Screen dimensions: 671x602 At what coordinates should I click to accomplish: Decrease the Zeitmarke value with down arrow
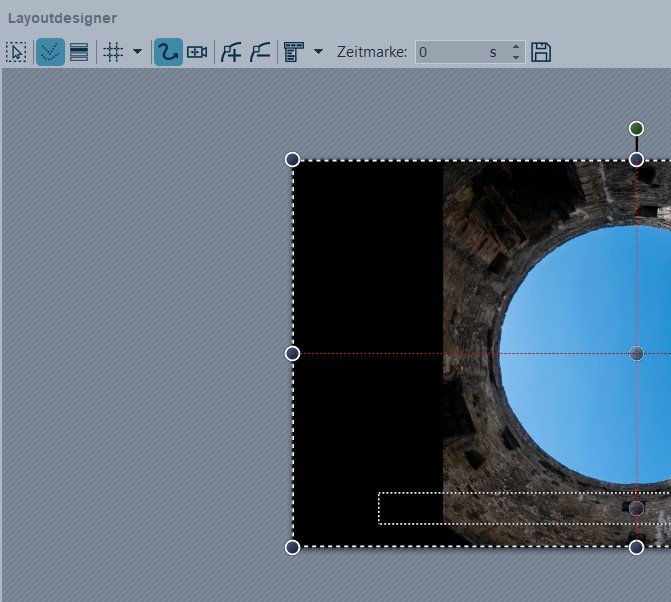pos(516,57)
